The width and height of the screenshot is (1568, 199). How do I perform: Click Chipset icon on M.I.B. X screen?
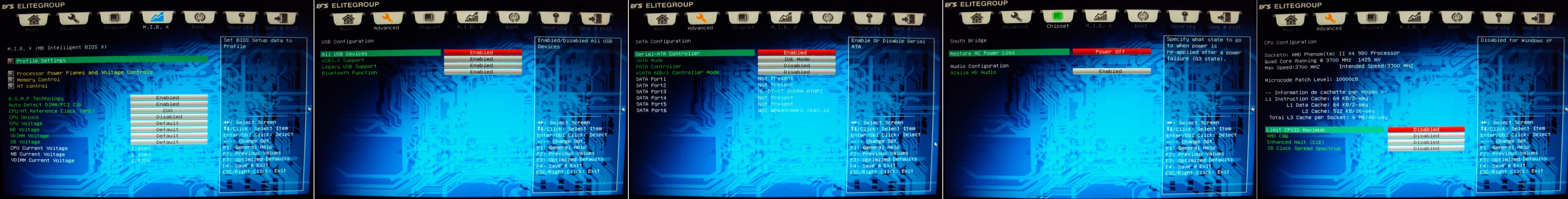[114, 19]
